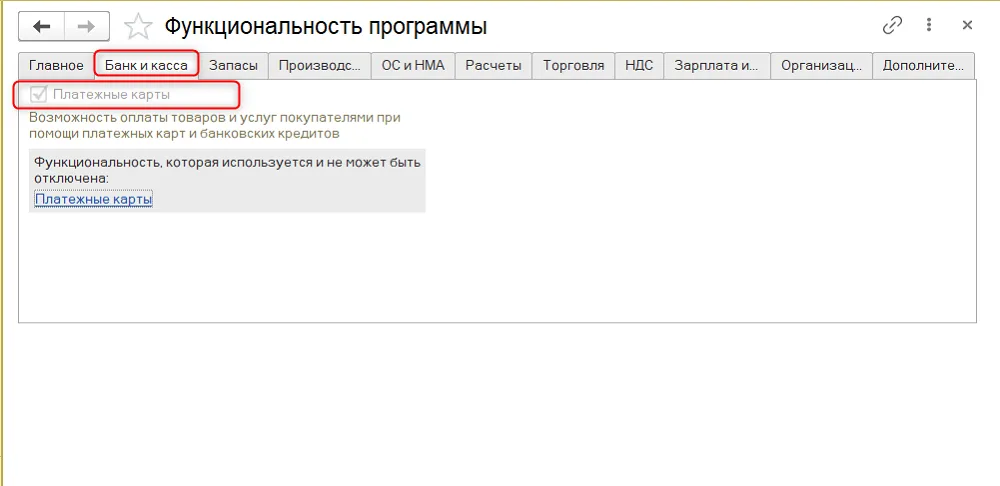
Task: Select the Организац... tab
Action: 821,66
